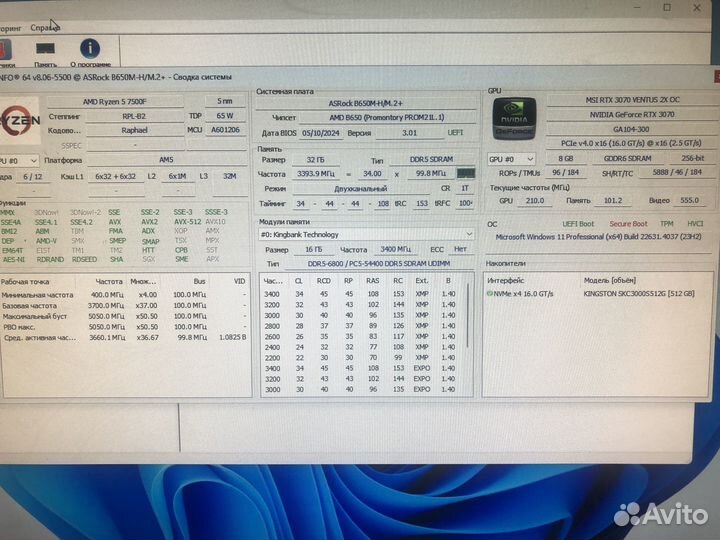Open the Мониторинг menu
Screen dimensions: 720x540
click(x=10, y=28)
